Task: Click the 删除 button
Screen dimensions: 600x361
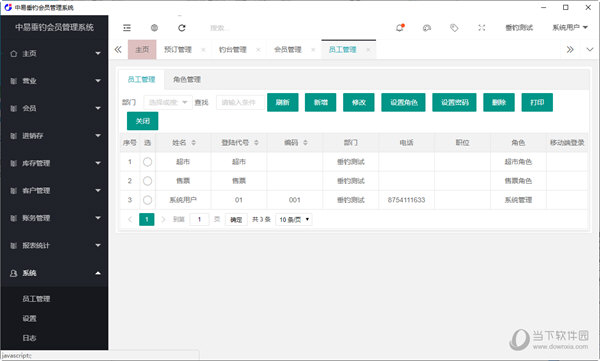Action: coord(499,102)
